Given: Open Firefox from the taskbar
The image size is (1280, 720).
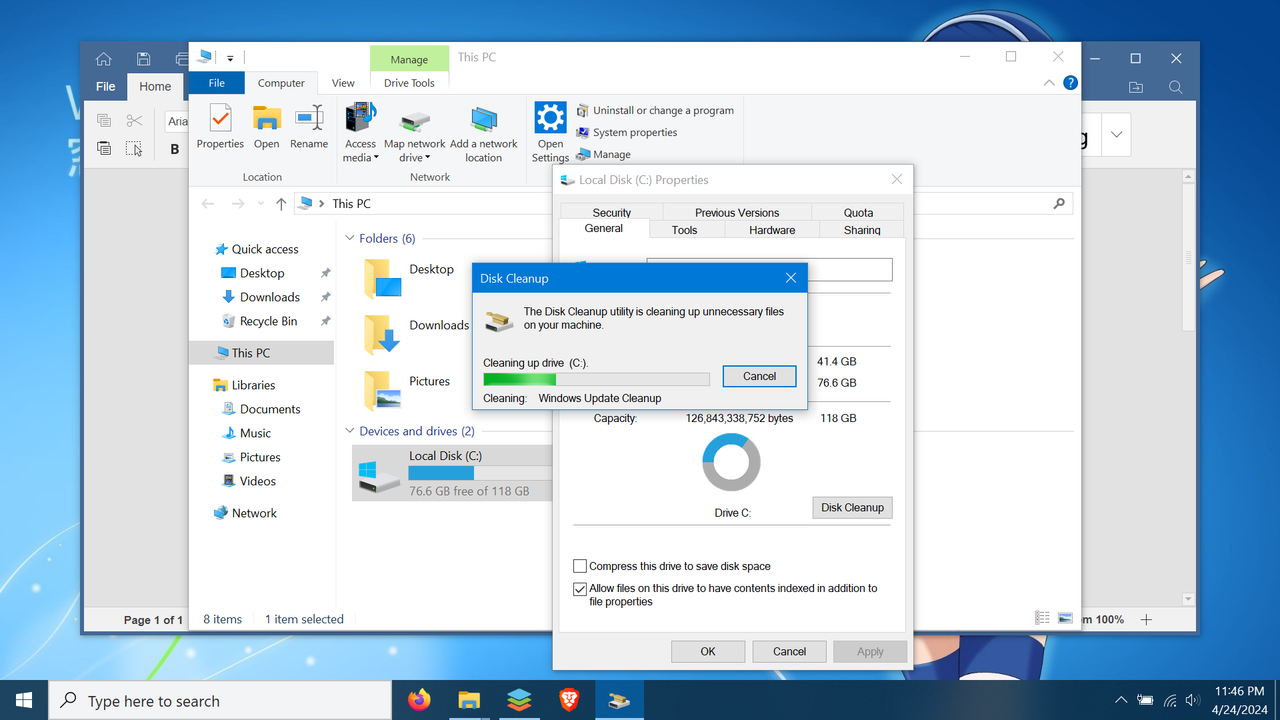Looking at the screenshot, I should [419, 700].
